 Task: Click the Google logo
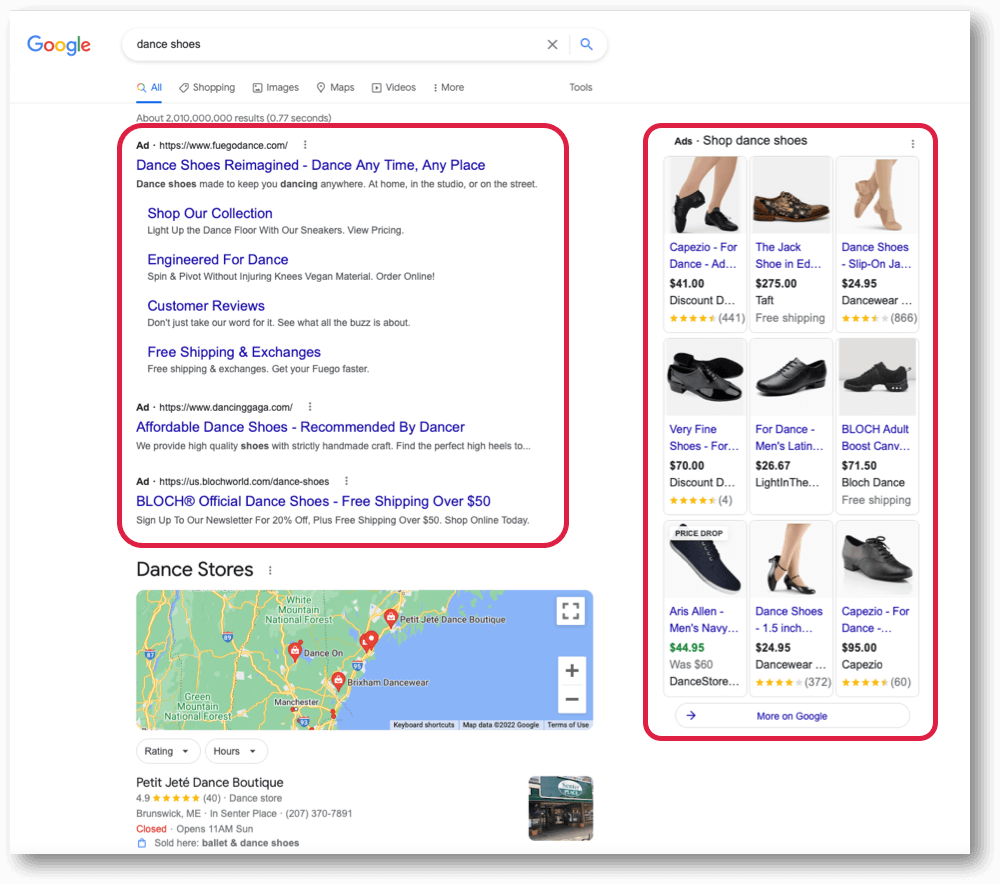[59, 45]
